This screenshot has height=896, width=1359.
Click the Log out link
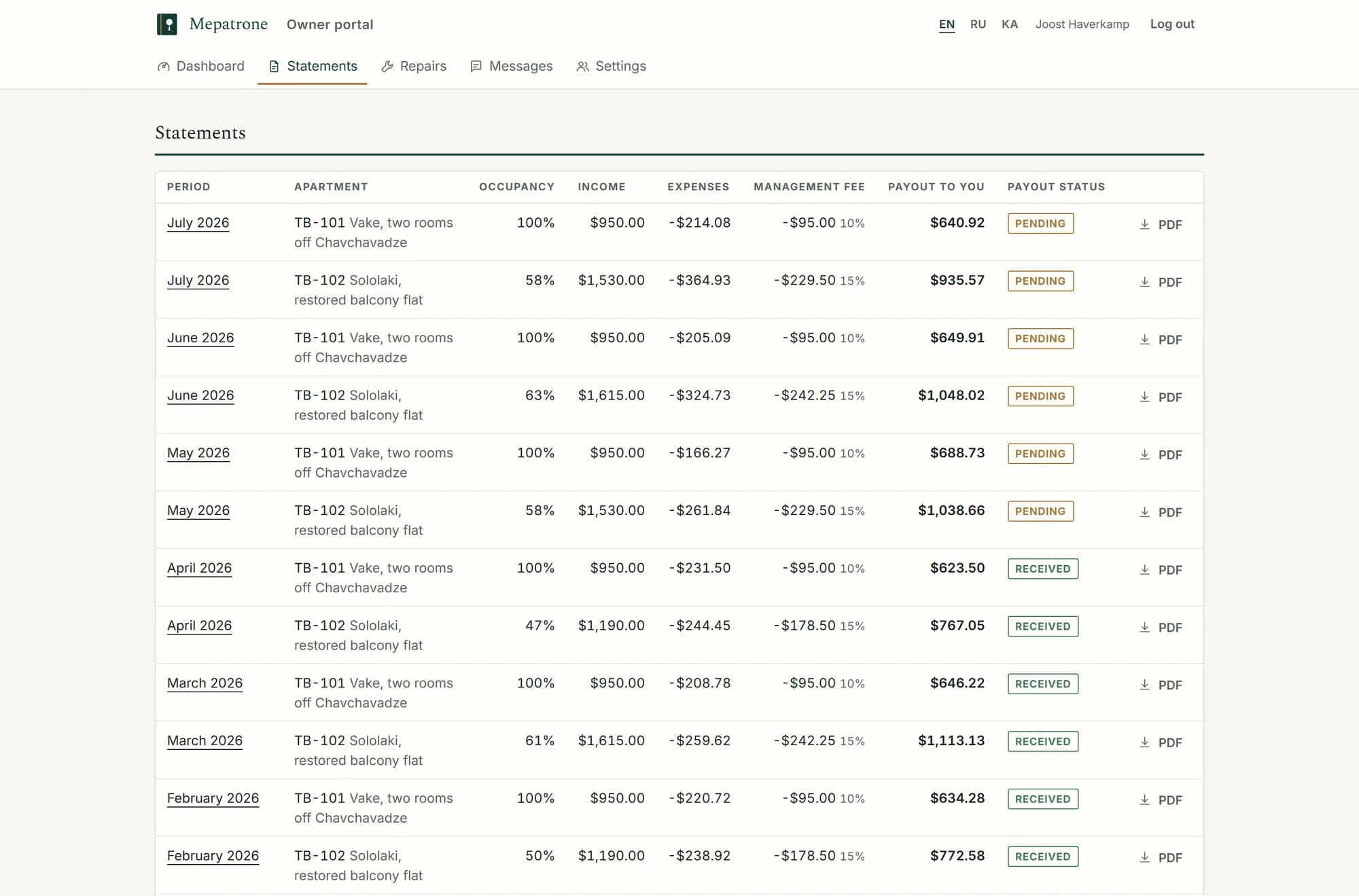[x=1172, y=24]
